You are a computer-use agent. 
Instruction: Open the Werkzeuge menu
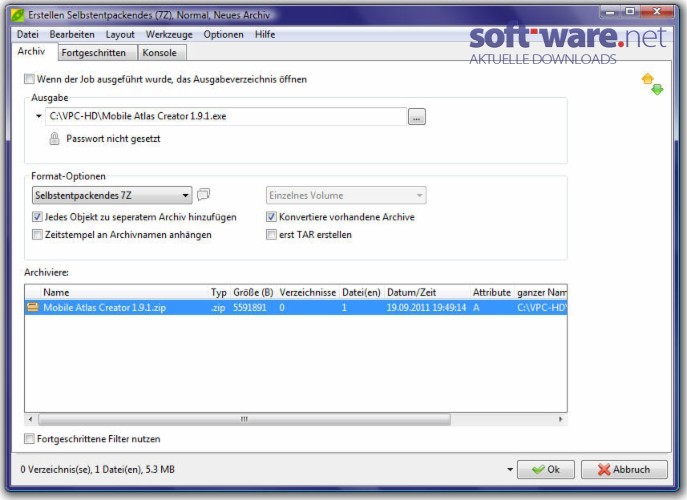(x=169, y=34)
